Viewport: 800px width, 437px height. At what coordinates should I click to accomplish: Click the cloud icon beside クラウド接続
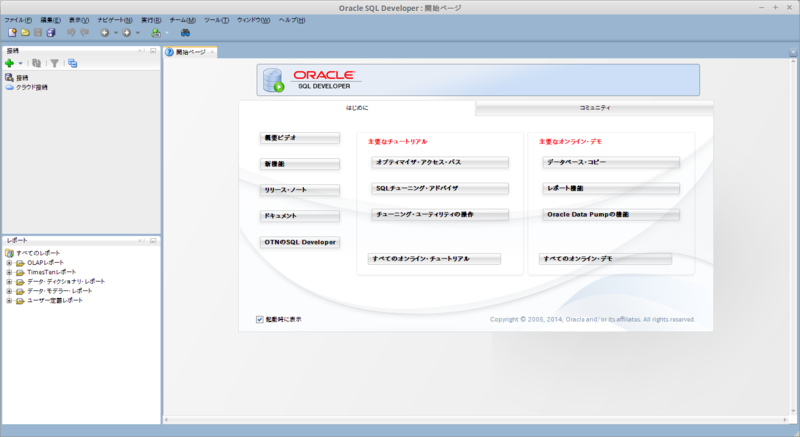click(9, 87)
